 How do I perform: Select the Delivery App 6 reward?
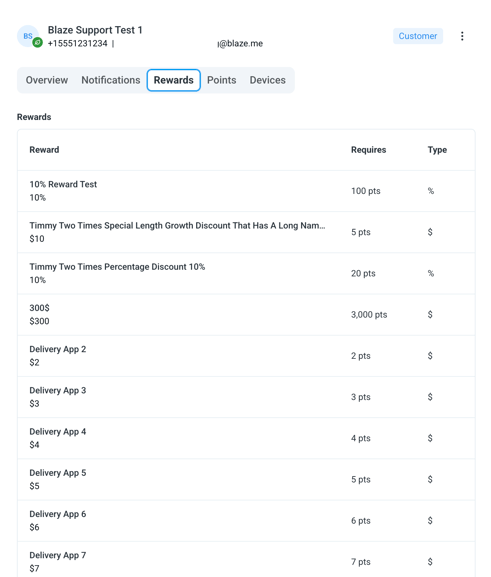click(58, 514)
